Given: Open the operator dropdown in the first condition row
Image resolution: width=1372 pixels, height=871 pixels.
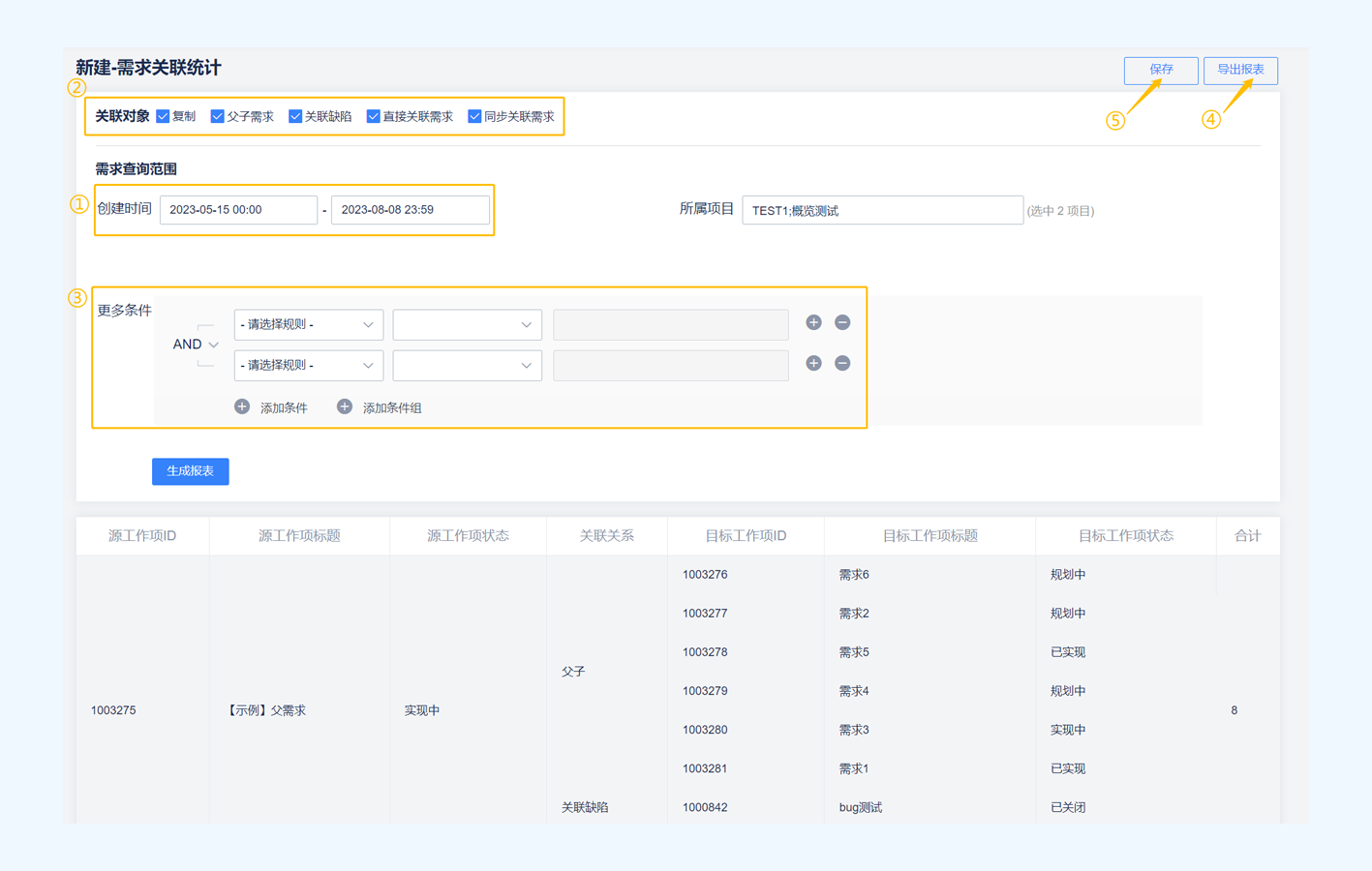Looking at the screenshot, I should point(468,325).
